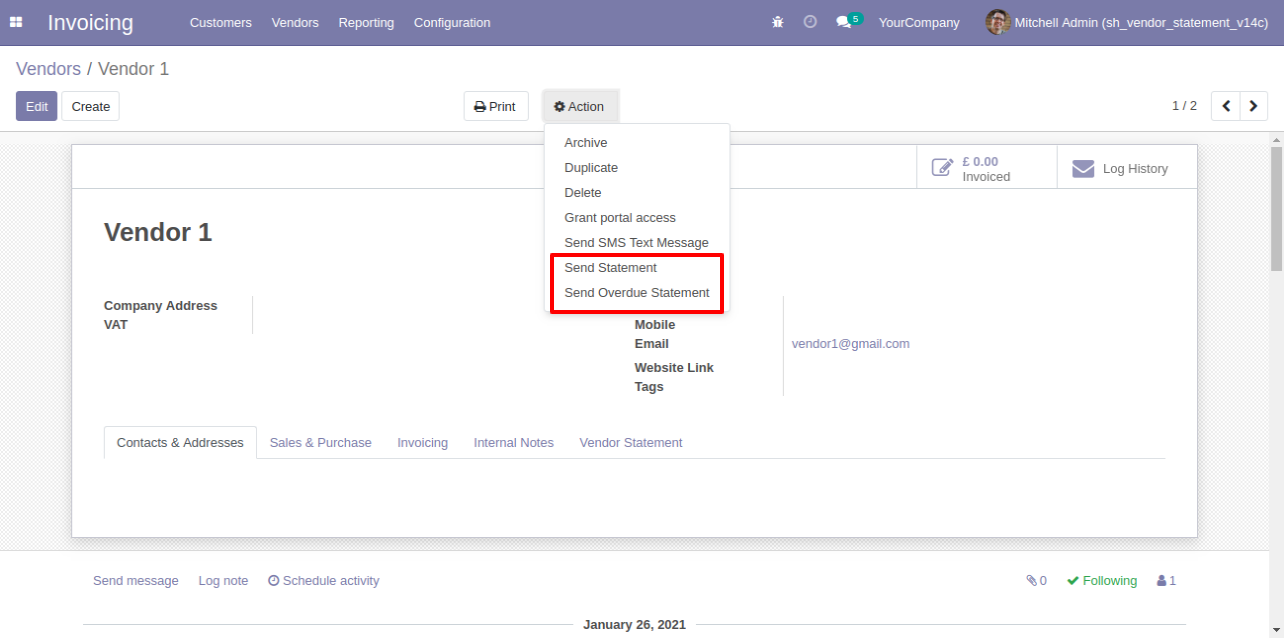
Task: Open vendor1@gmail.com email link
Action: [850, 344]
